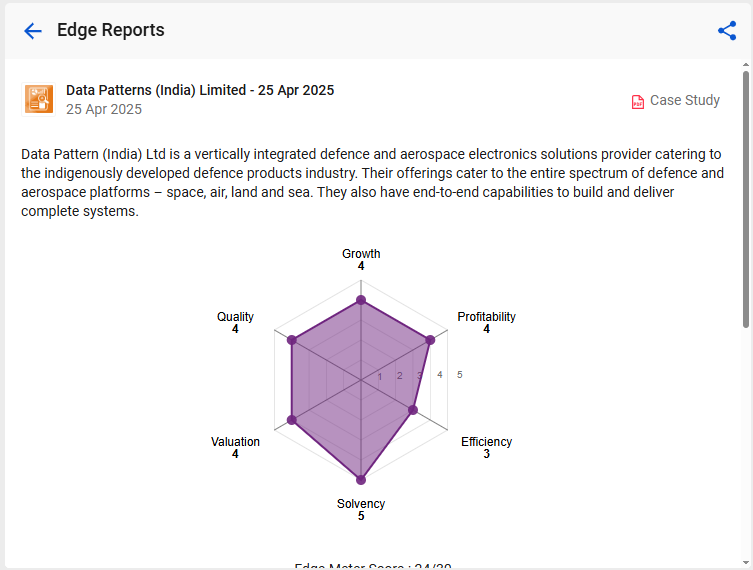Screen dimensions: 753x570
Task: Click the Quality axis label
Action: point(235,317)
